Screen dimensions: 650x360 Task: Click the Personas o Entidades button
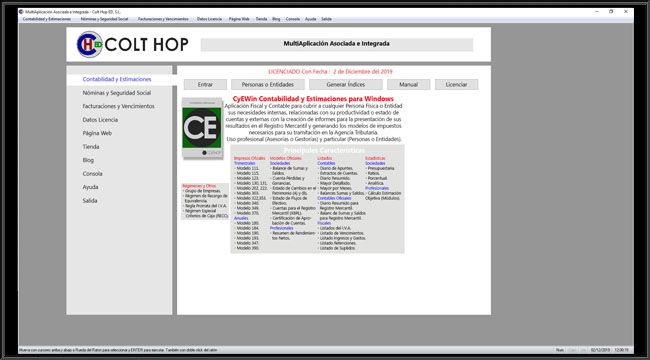coord(268,85)
